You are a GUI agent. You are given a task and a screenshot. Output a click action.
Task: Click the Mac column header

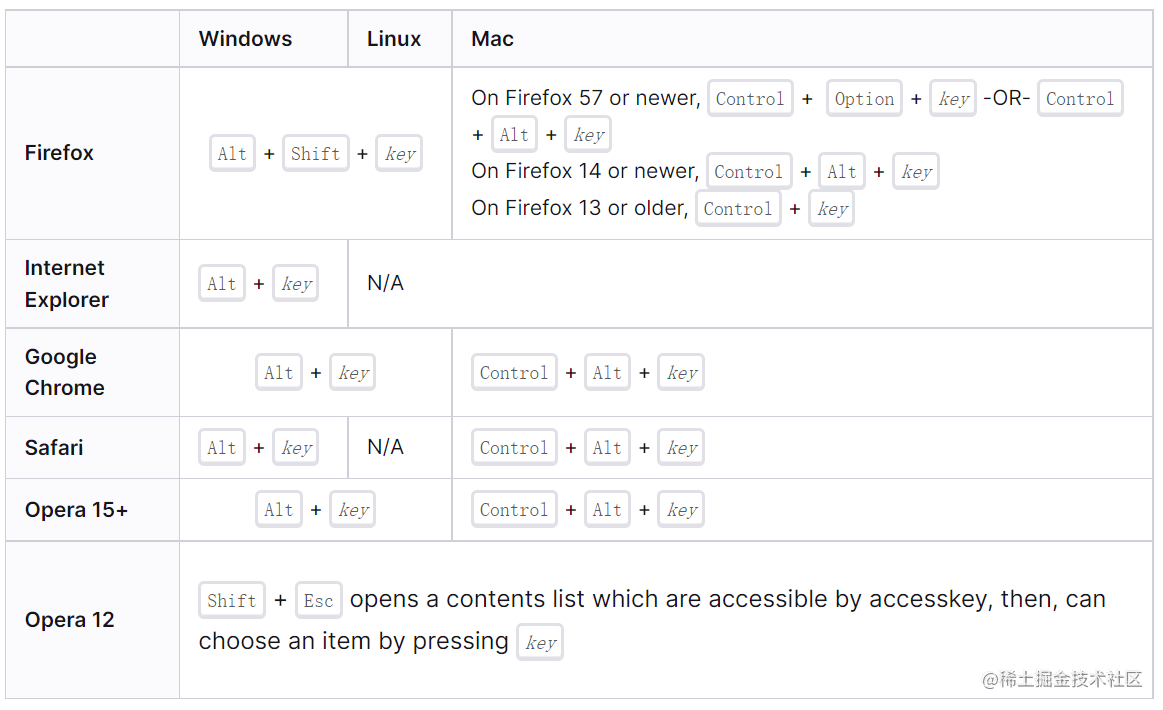tap(492, 39)
